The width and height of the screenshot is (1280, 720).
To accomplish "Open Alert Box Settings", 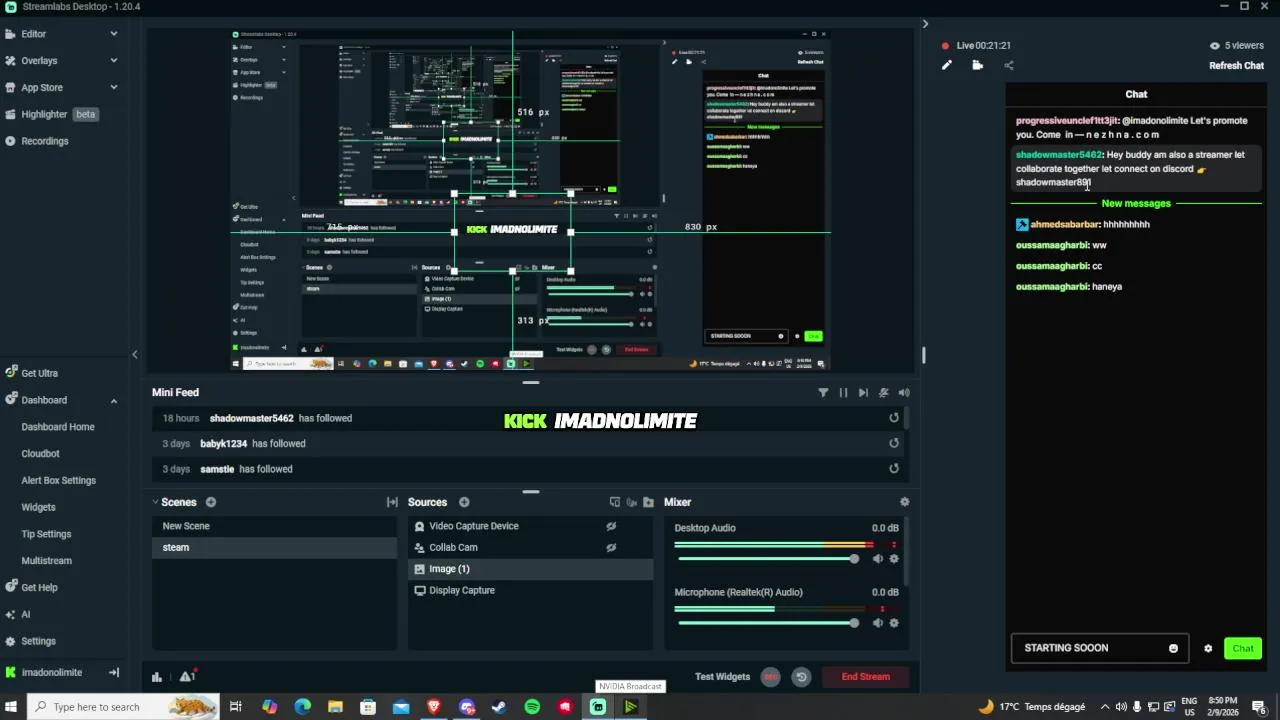I will pos(59,481).
